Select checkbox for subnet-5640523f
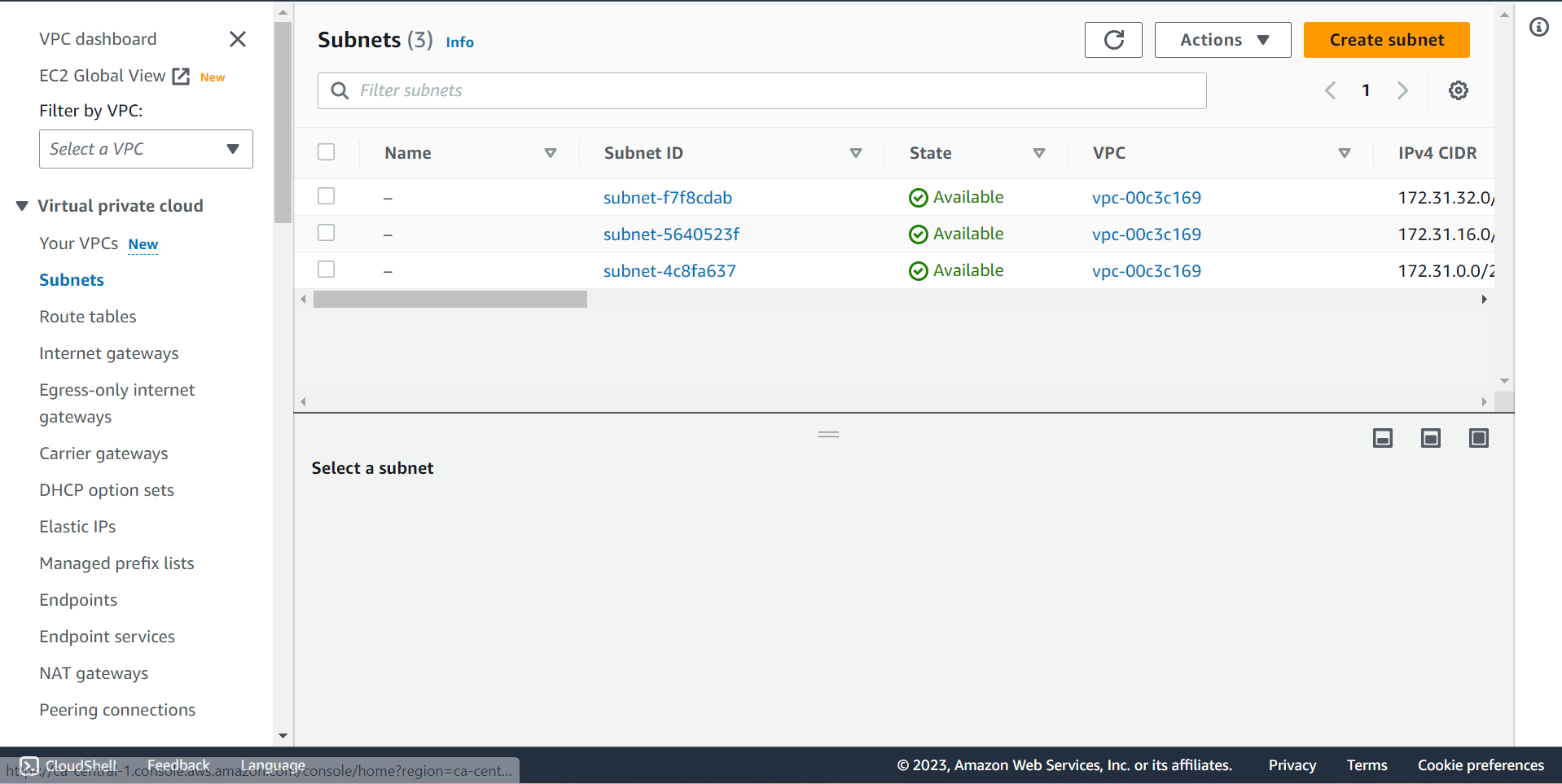1562x784 pixels. (327, 233)
